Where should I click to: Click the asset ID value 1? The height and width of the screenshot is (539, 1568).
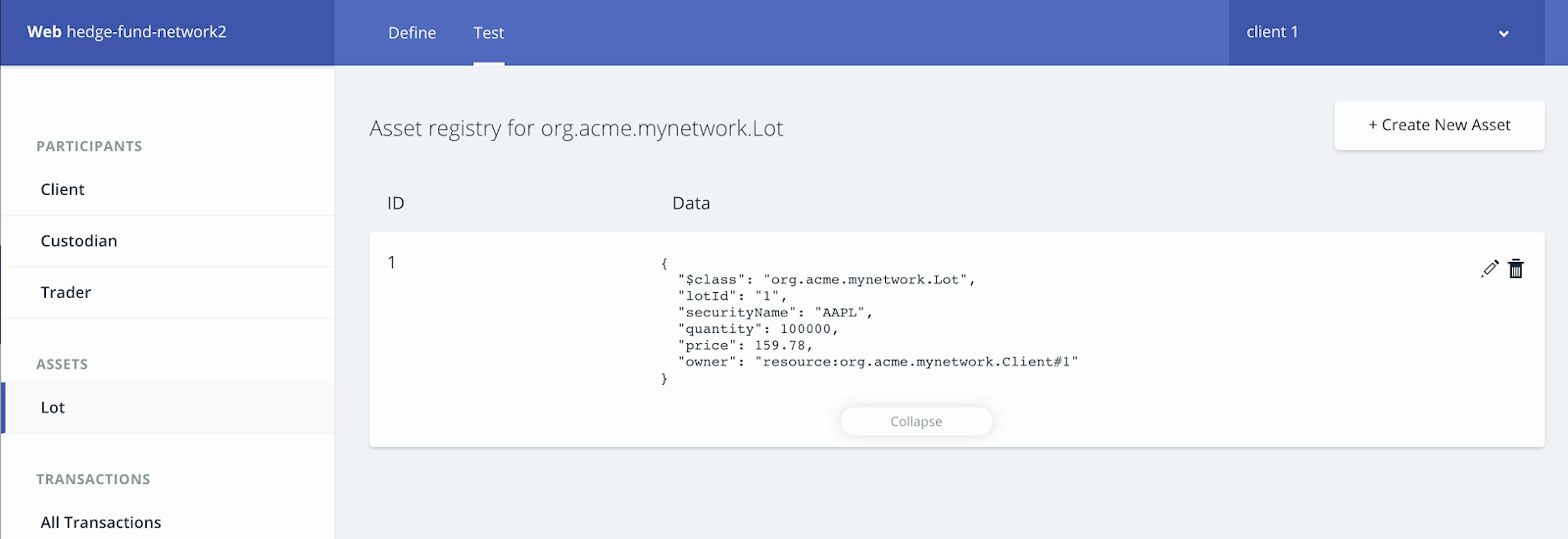pyautogui.click(x=392, y=262)
